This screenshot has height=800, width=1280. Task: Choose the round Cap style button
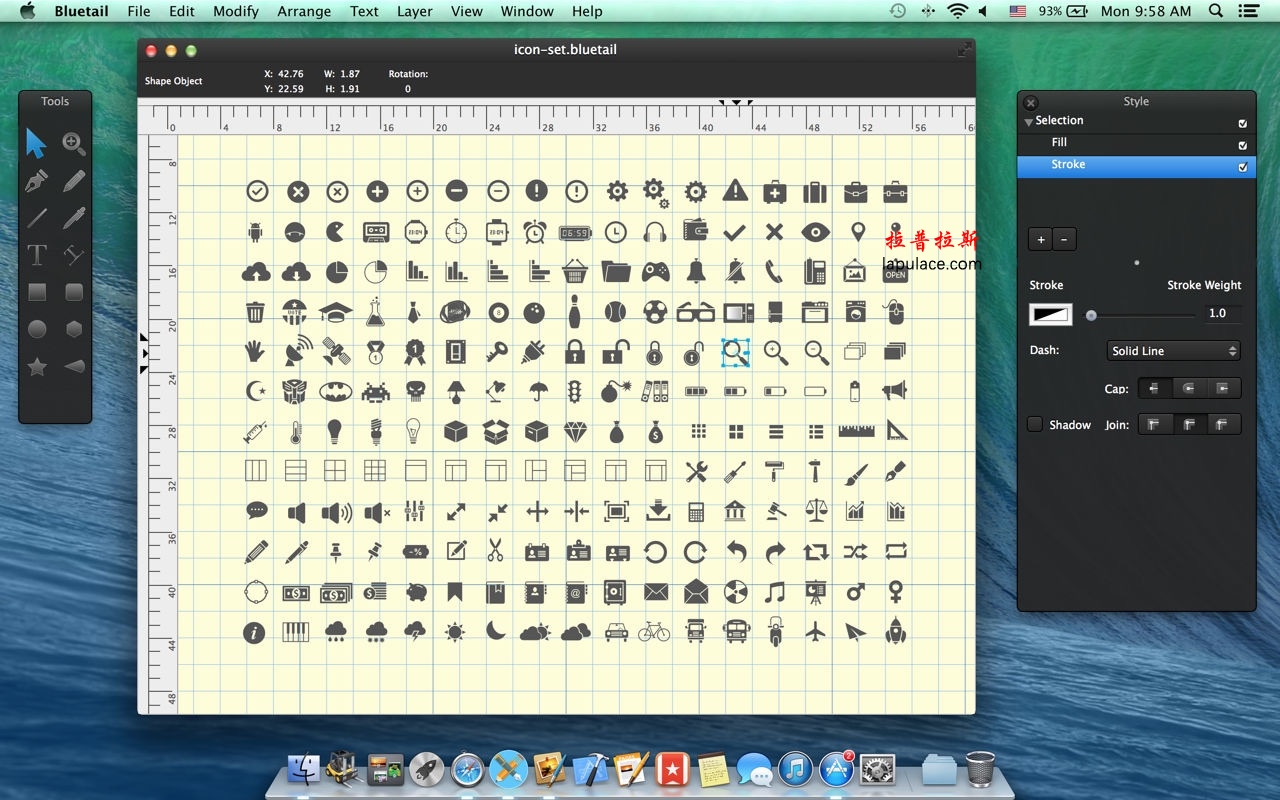[x=1189, y=388]
